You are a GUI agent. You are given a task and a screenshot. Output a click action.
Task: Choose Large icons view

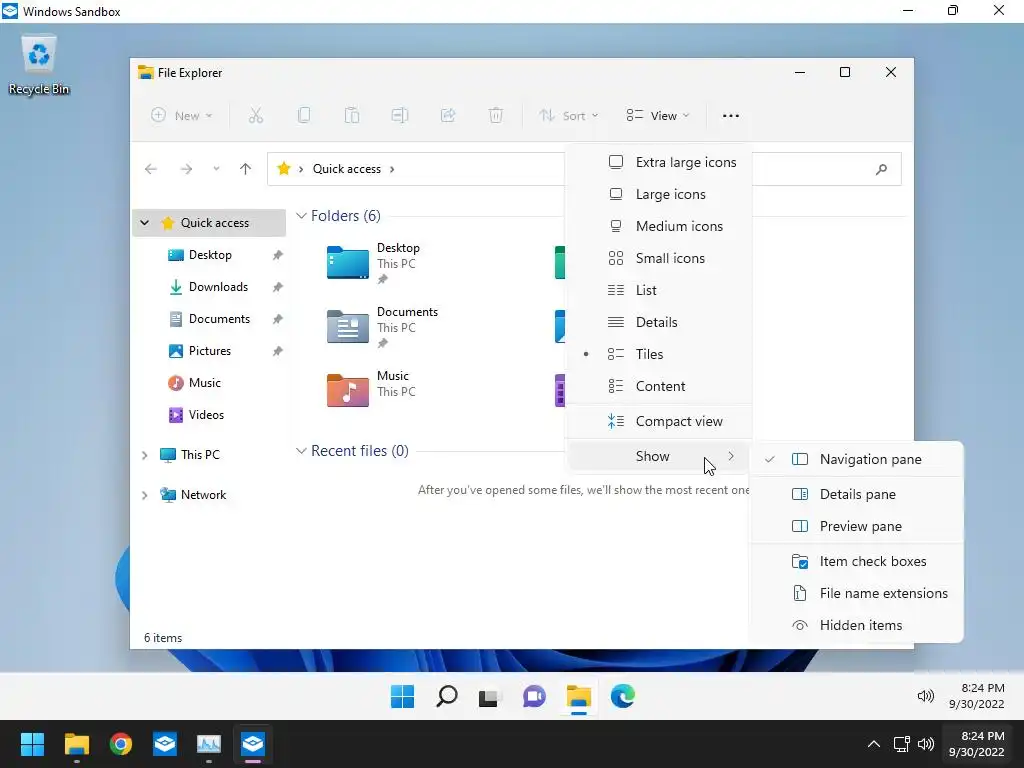[658, 194]
